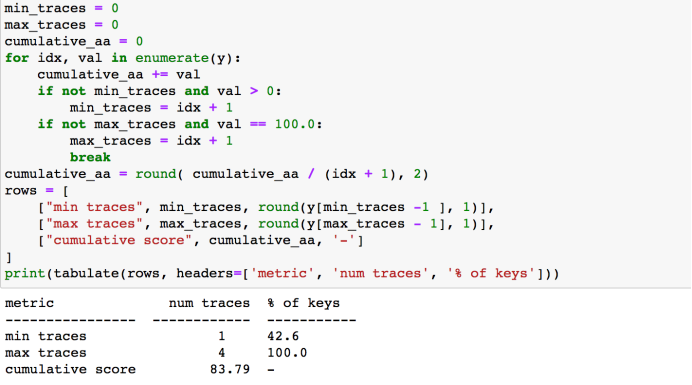Click the 'min_traces = 0' code line
Image resolution: width=692 pixels, height=385 pixels.
coord(61,8)
